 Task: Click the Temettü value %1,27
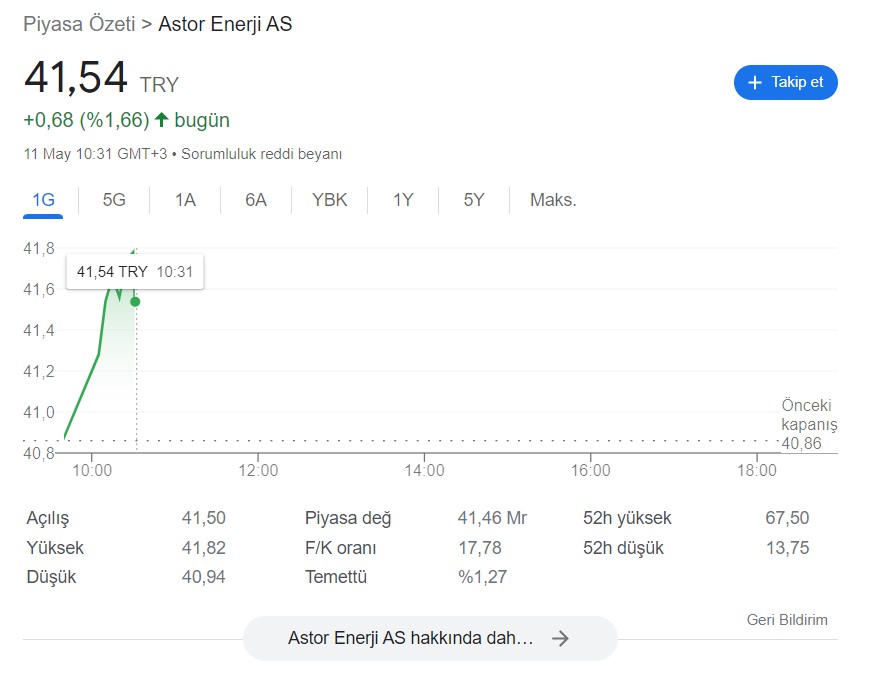coord(482,577)
